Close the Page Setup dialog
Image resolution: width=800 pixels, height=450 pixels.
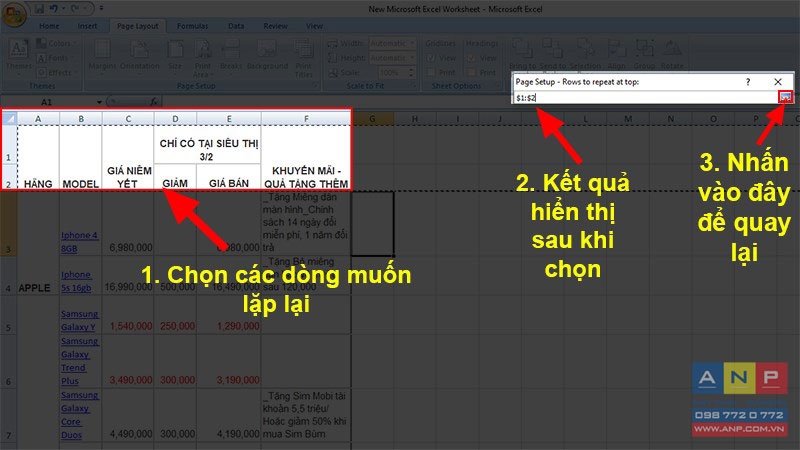[x=778, y=82]
